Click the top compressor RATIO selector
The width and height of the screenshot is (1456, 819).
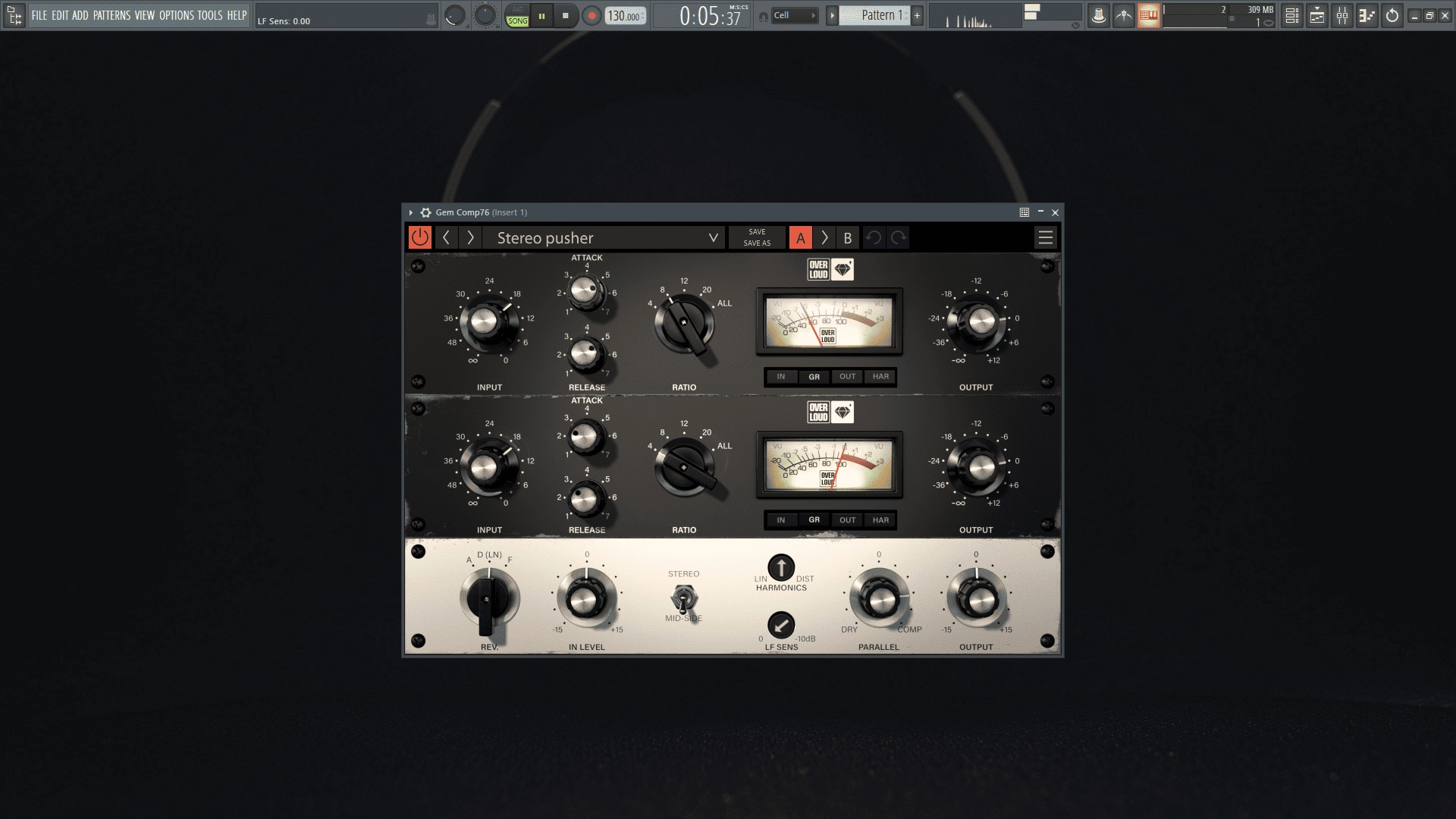point(684,325)
